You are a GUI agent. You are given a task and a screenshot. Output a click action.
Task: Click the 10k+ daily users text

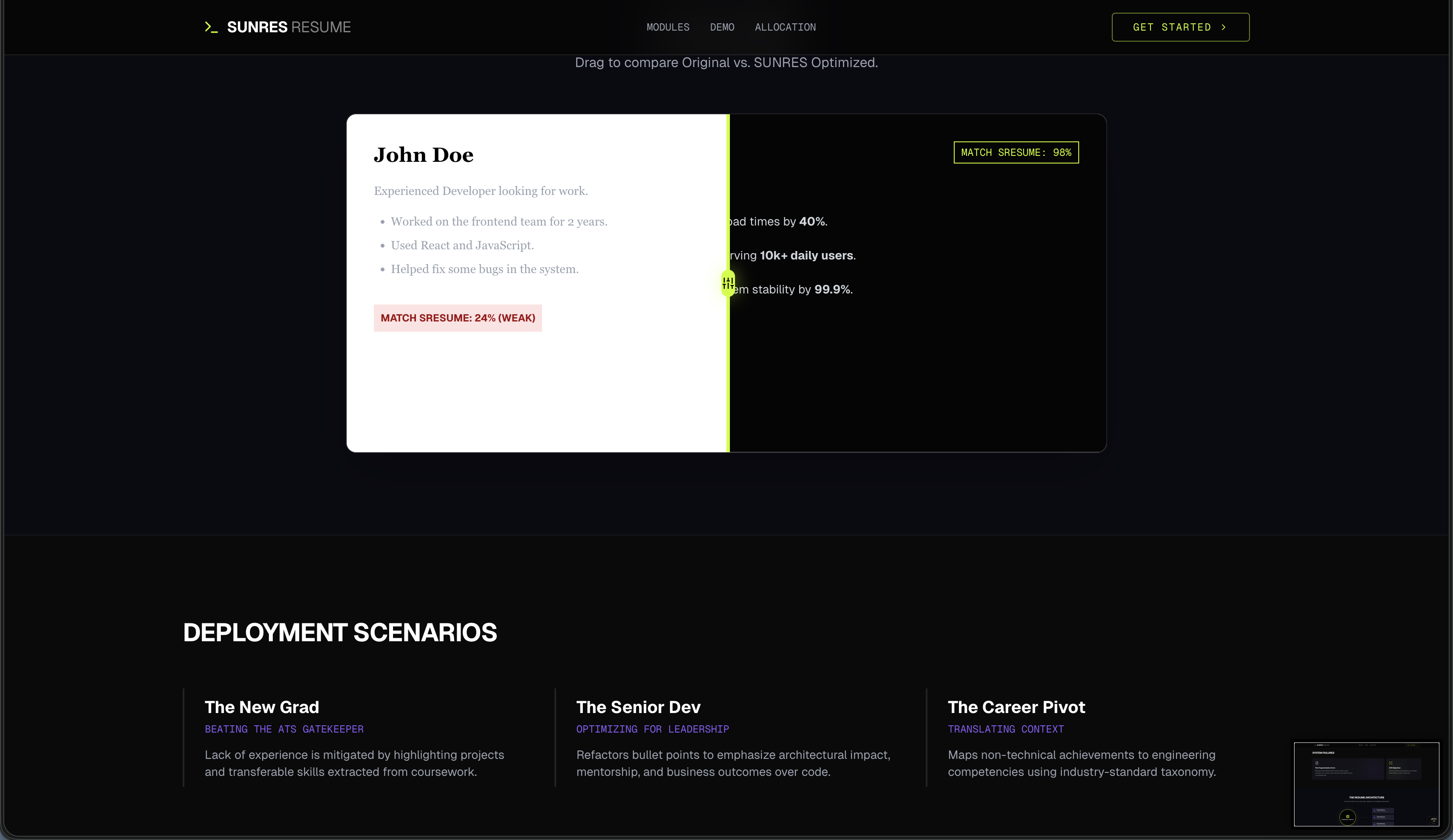click(x=806, y=255)
